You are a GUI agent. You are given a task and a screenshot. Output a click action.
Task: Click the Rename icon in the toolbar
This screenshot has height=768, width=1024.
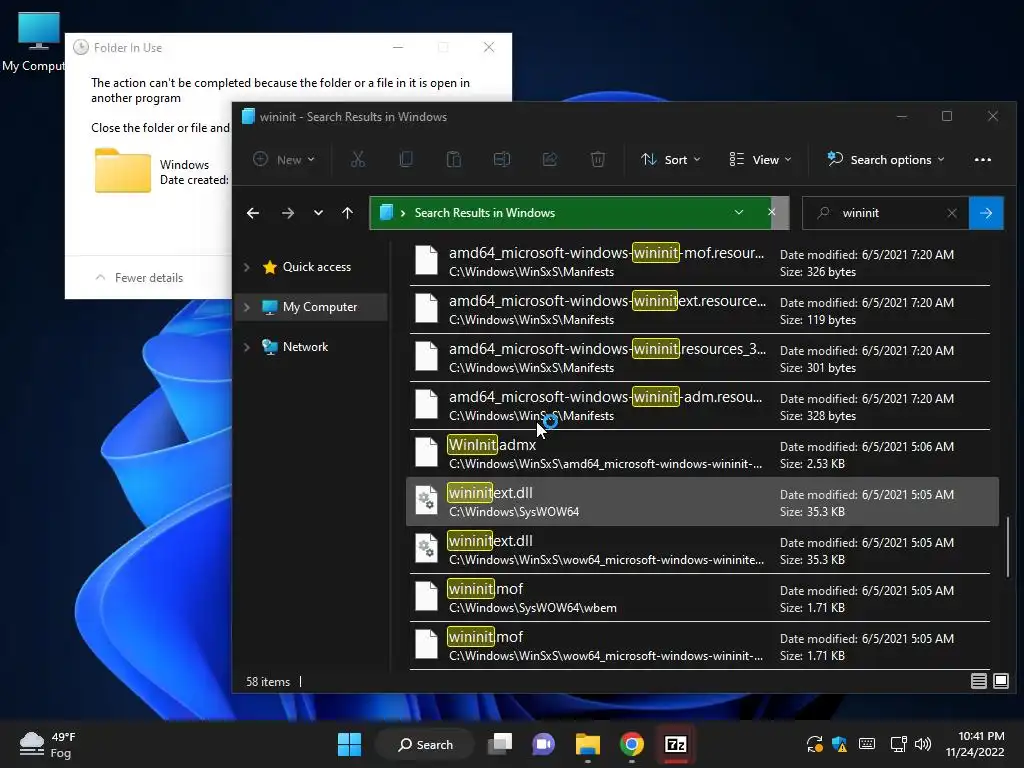coord(502,159)
